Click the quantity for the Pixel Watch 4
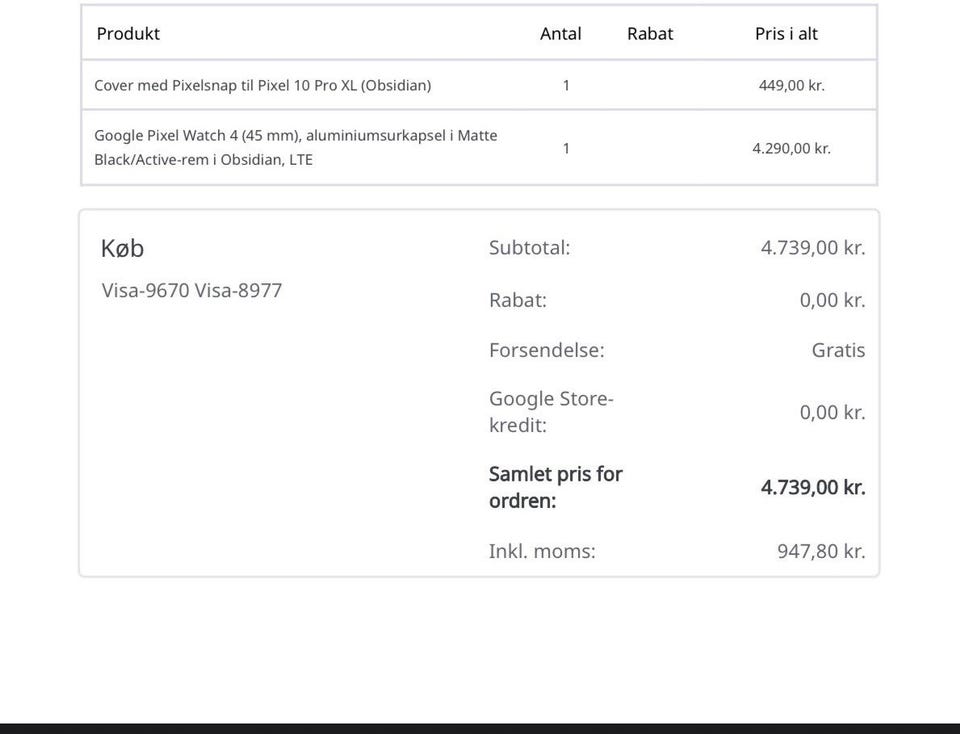This screenshot has width=960, height=734. click(x=566, y=148)
